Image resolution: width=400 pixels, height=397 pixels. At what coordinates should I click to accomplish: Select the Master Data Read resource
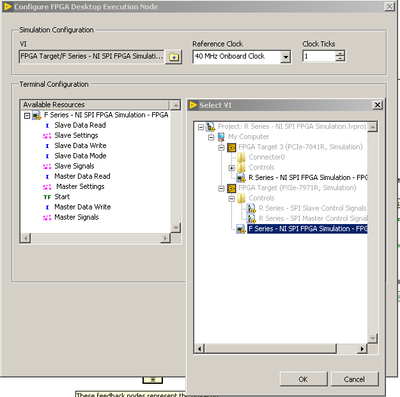point(82,176)
